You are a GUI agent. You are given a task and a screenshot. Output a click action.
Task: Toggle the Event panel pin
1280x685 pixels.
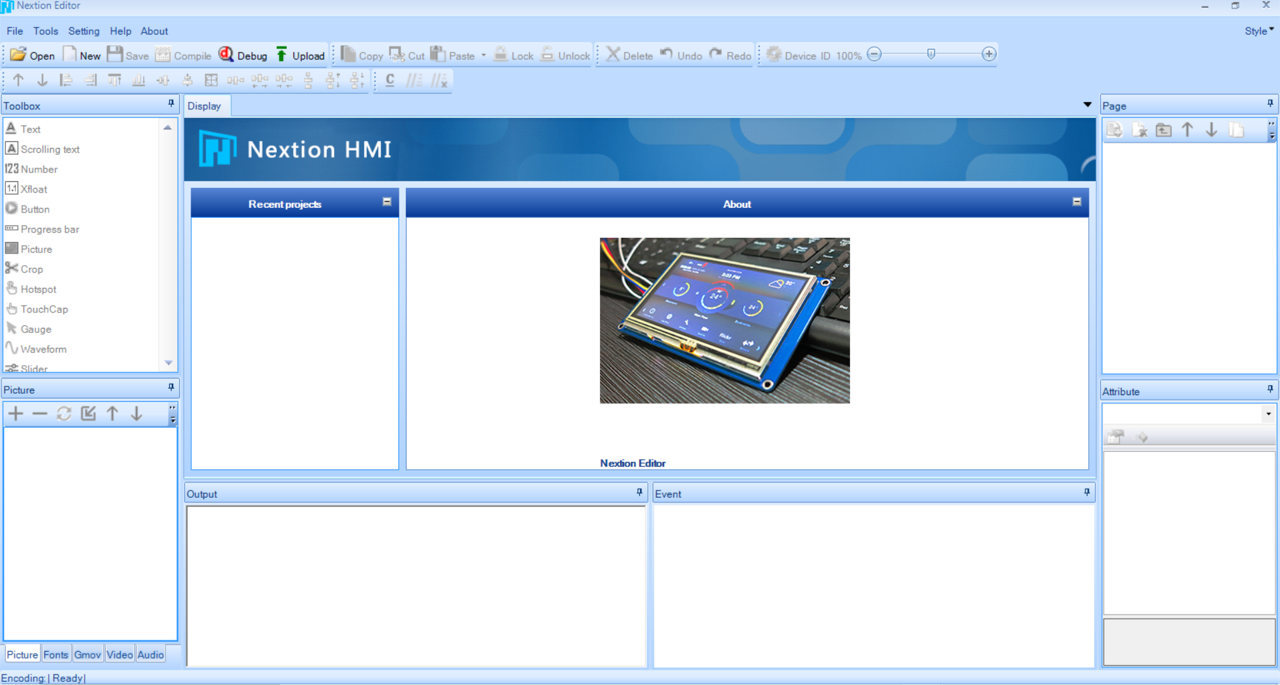point(1087,492)
